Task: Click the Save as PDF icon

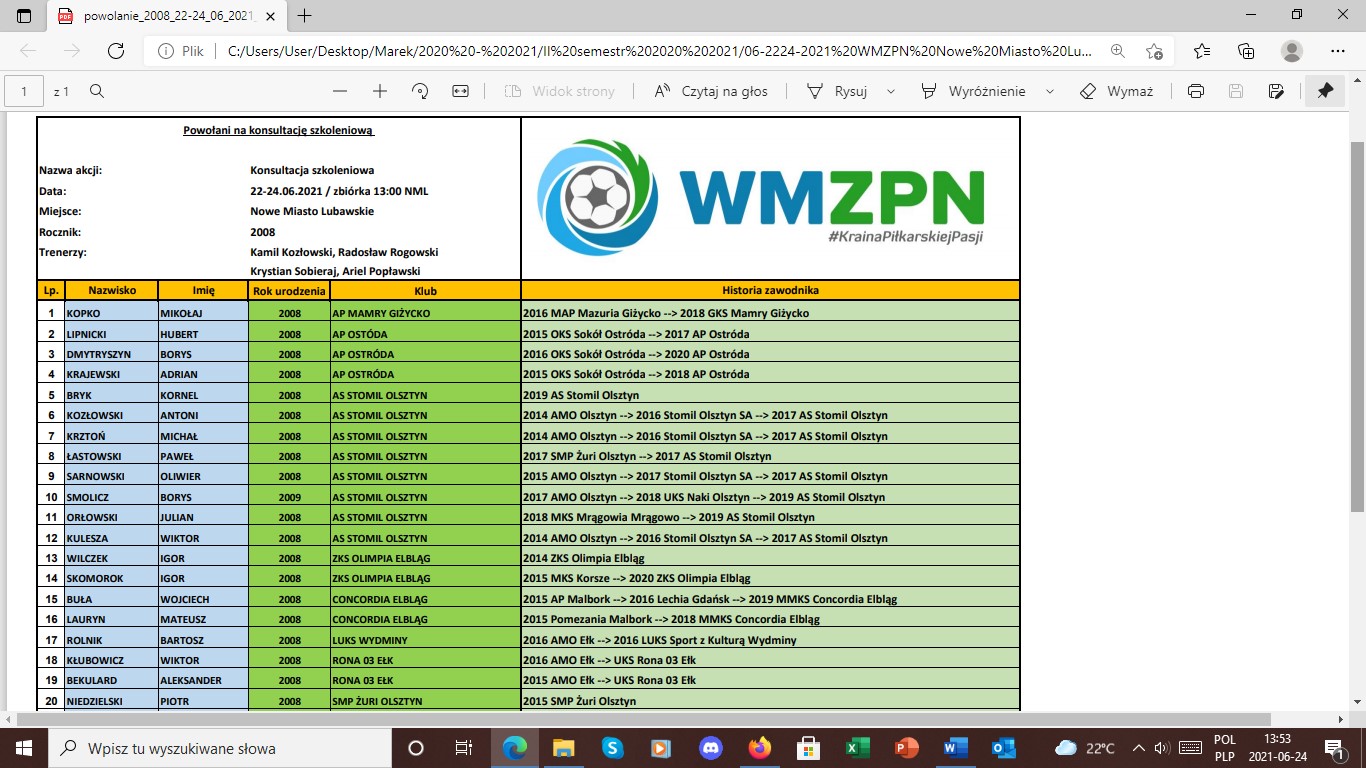Action: pos(1276,91)
